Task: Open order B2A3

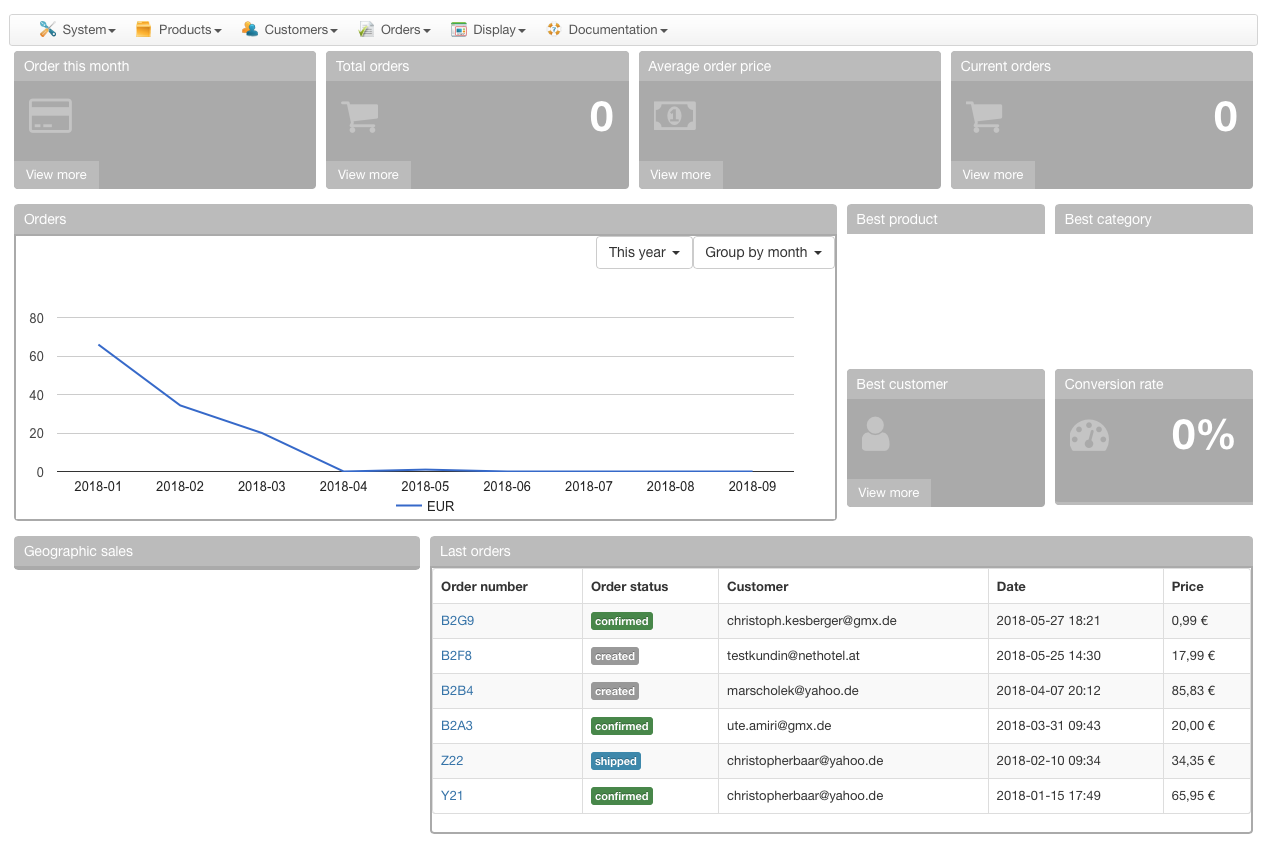Action: [x=457, y=726]
